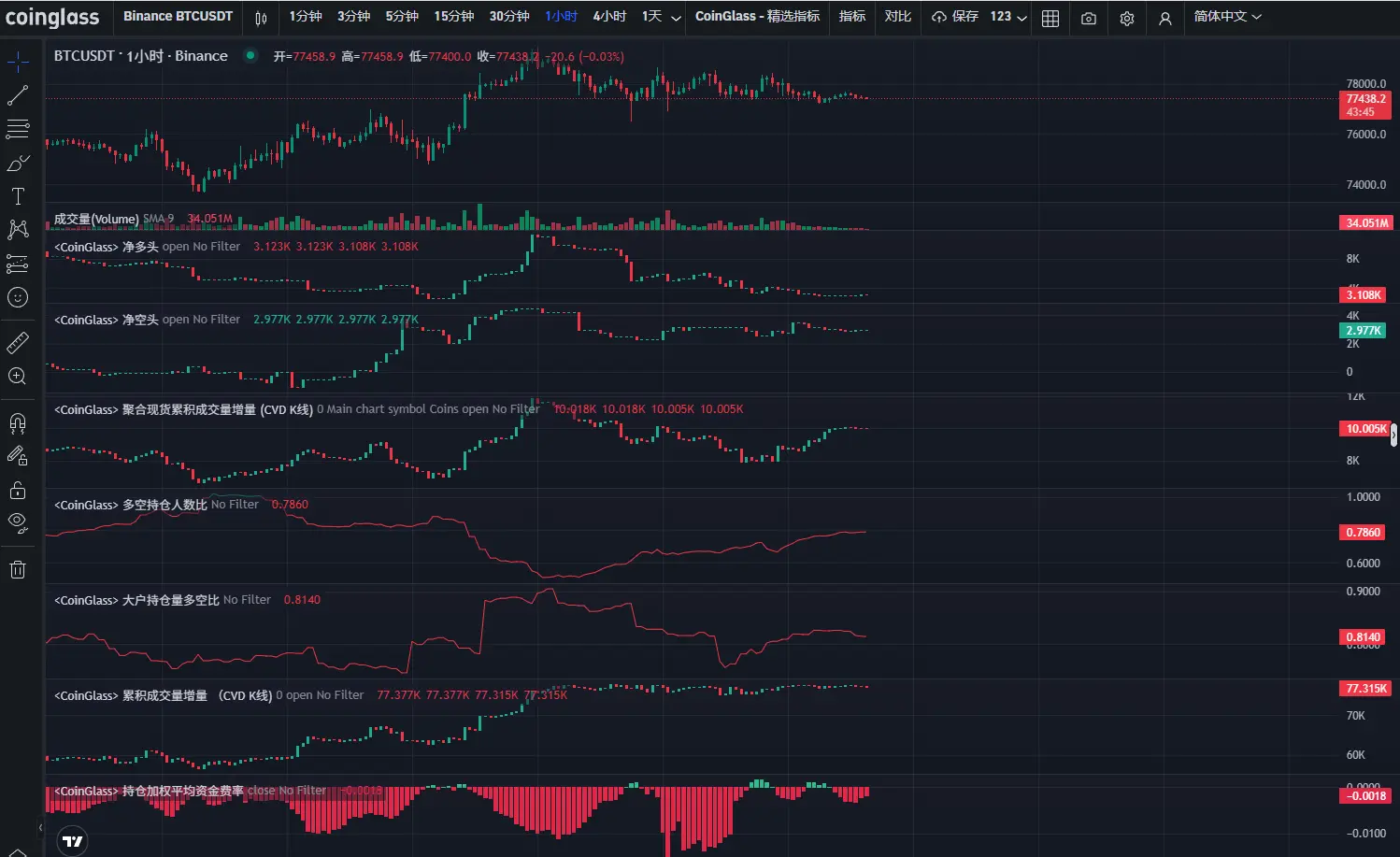Select the ruler measure tool
The height and width of the screenshot is (857, 1400).
coord(18,344)
